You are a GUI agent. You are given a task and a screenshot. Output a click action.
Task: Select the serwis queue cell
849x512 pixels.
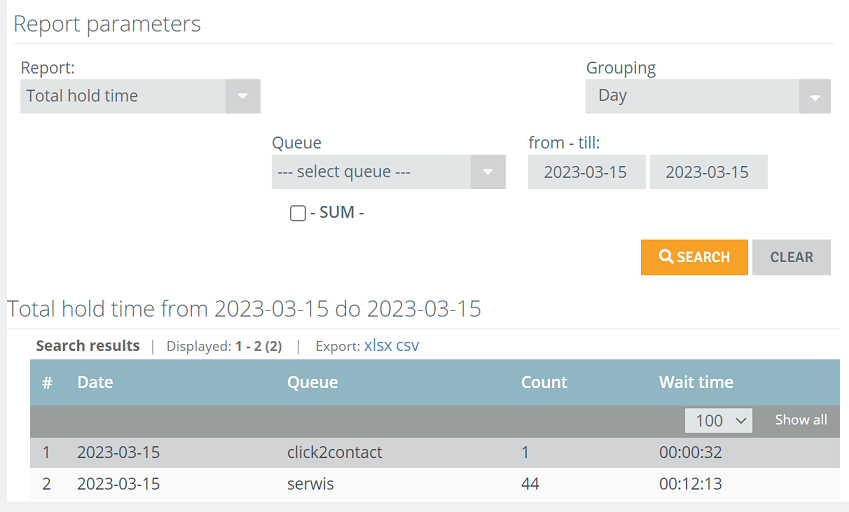310,483
